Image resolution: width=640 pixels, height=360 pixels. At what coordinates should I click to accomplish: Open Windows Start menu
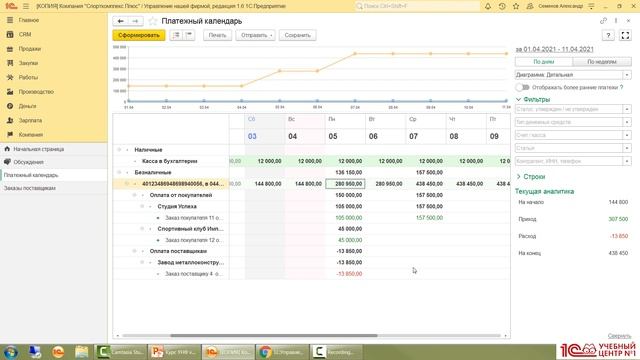(x=11, y=352)
